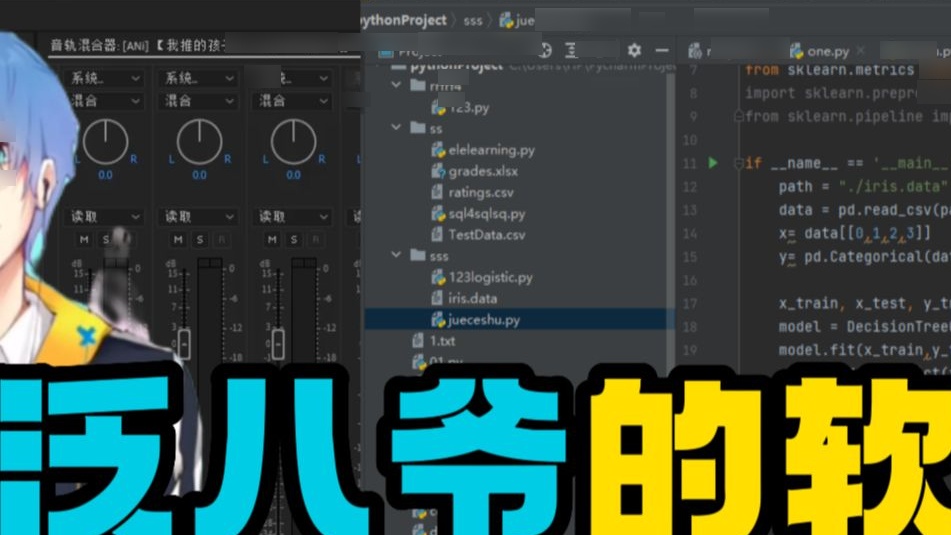Click second track's 0.0 pan value
The image size is (951, 535).
pyautogui.click(x=199, y=175)
